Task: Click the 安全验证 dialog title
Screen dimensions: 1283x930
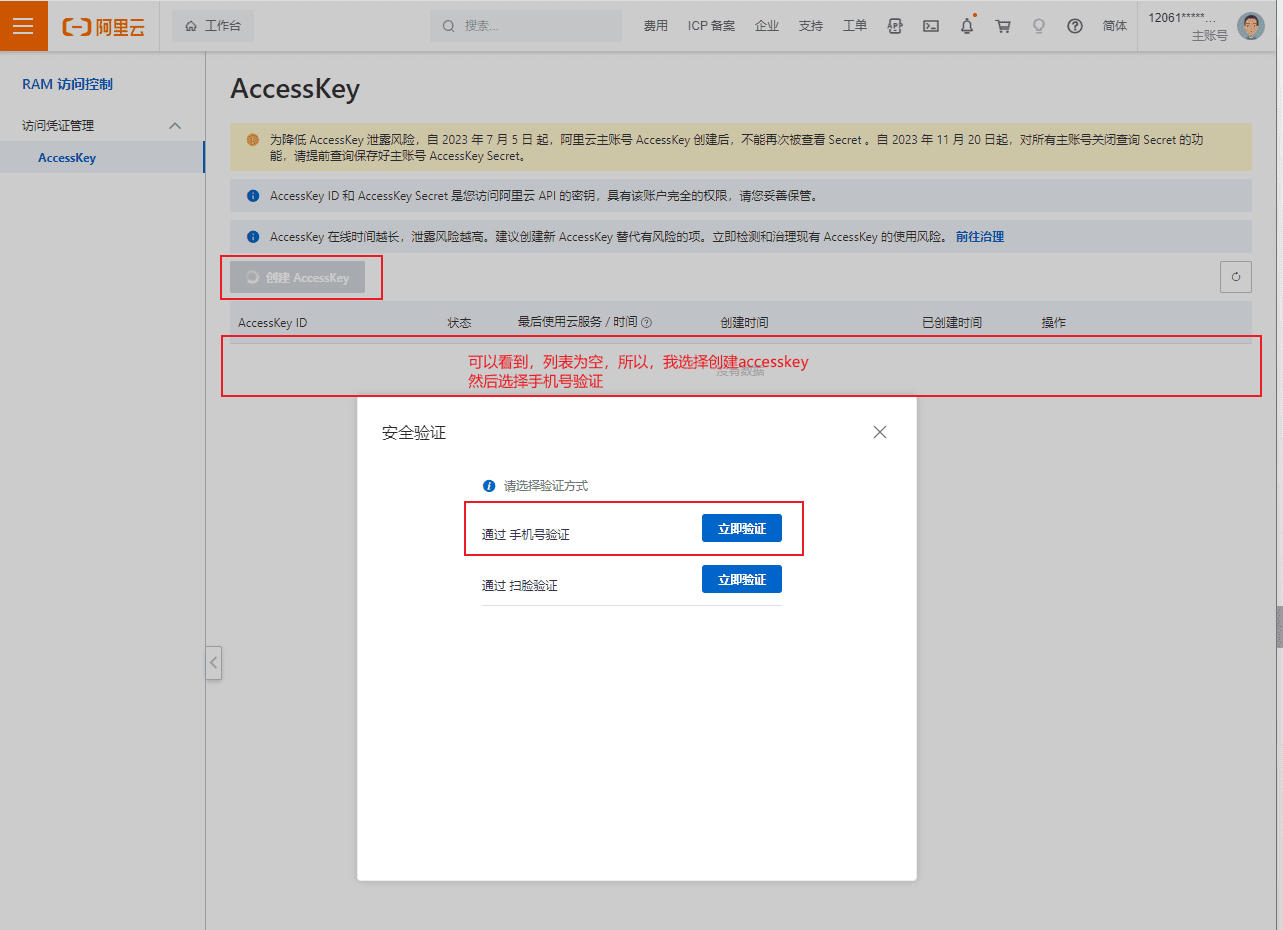Action: pos(414,433)
